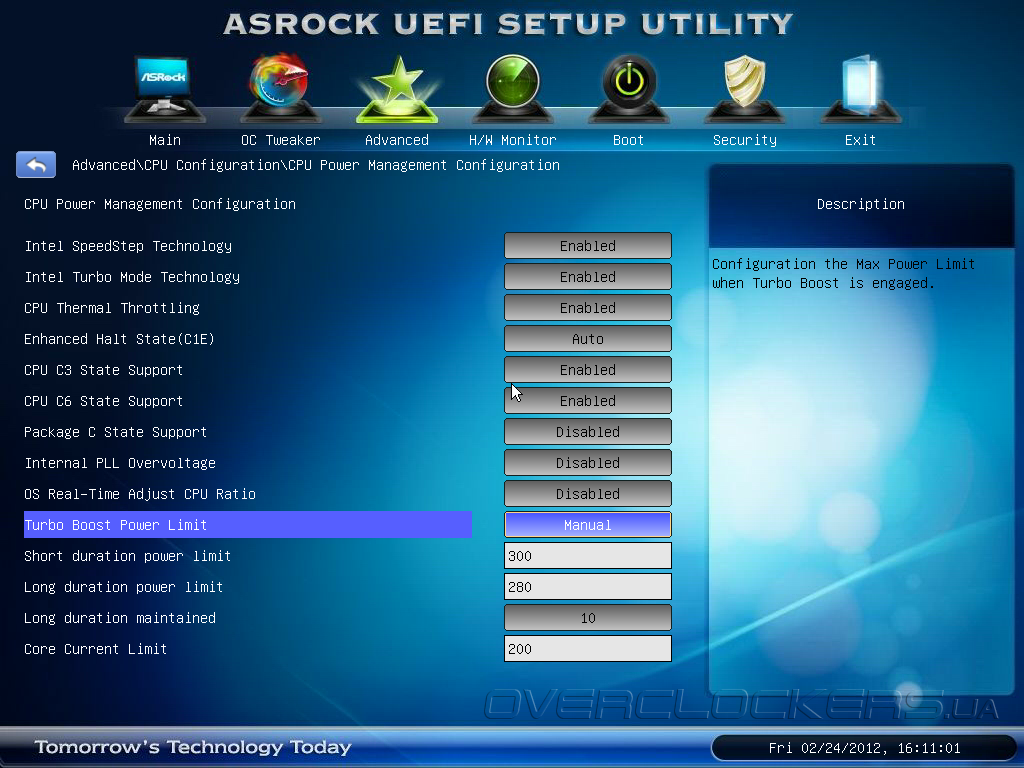Select CPU C3 State Support label
Image resolution: width=1024 pixels, height=768 pixels.
[x=103, y=370]
